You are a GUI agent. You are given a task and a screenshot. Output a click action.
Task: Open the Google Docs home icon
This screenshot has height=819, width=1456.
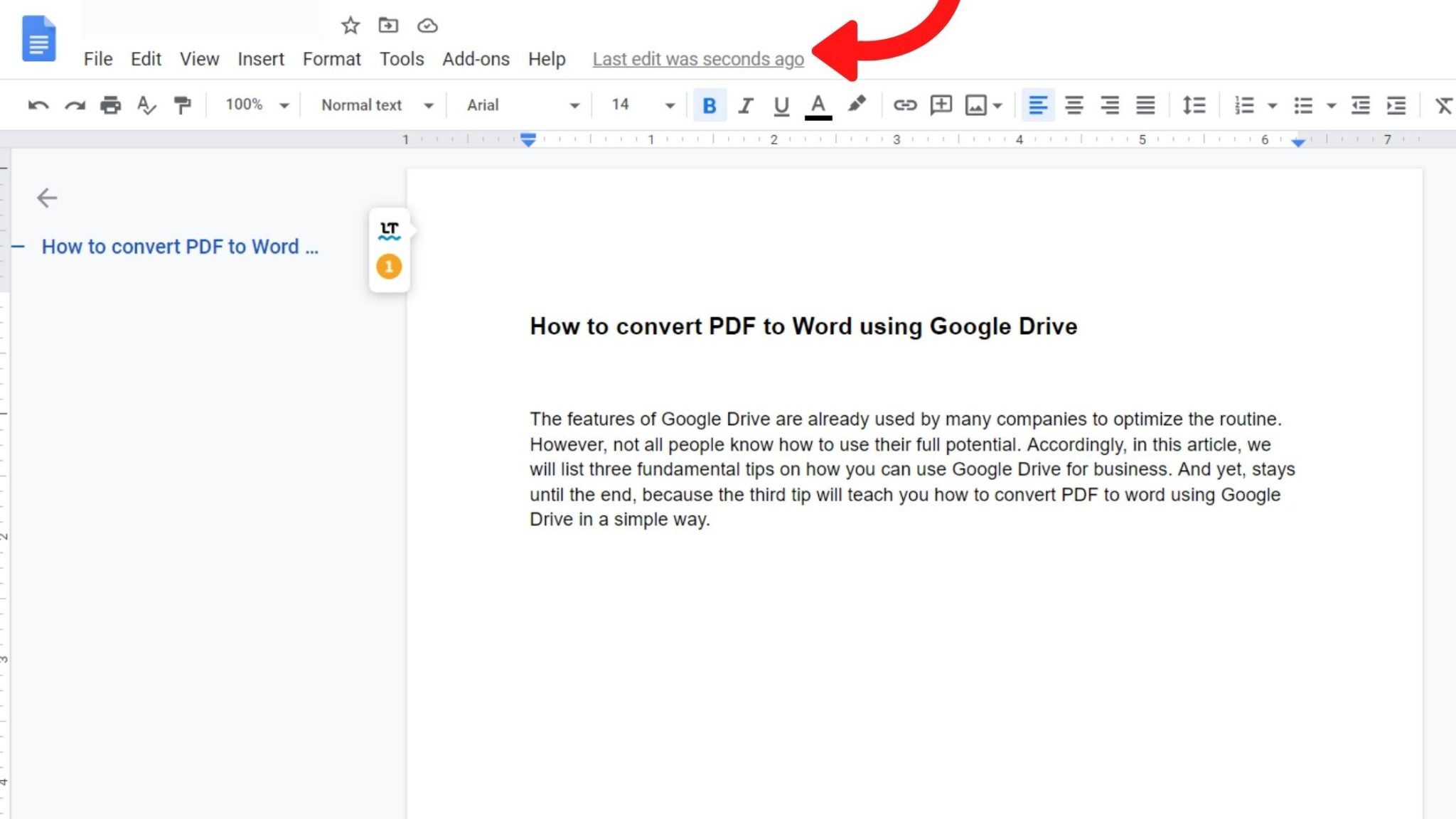[x=38, y=38]
